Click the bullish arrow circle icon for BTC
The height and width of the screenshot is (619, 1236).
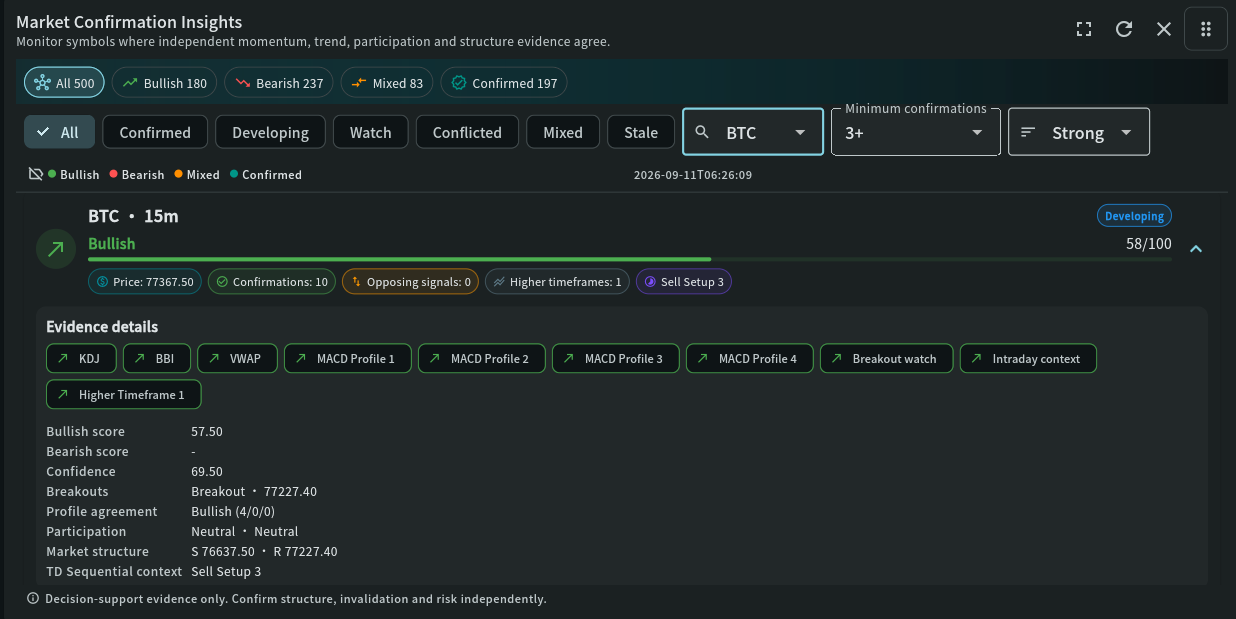tap(56, 249)
